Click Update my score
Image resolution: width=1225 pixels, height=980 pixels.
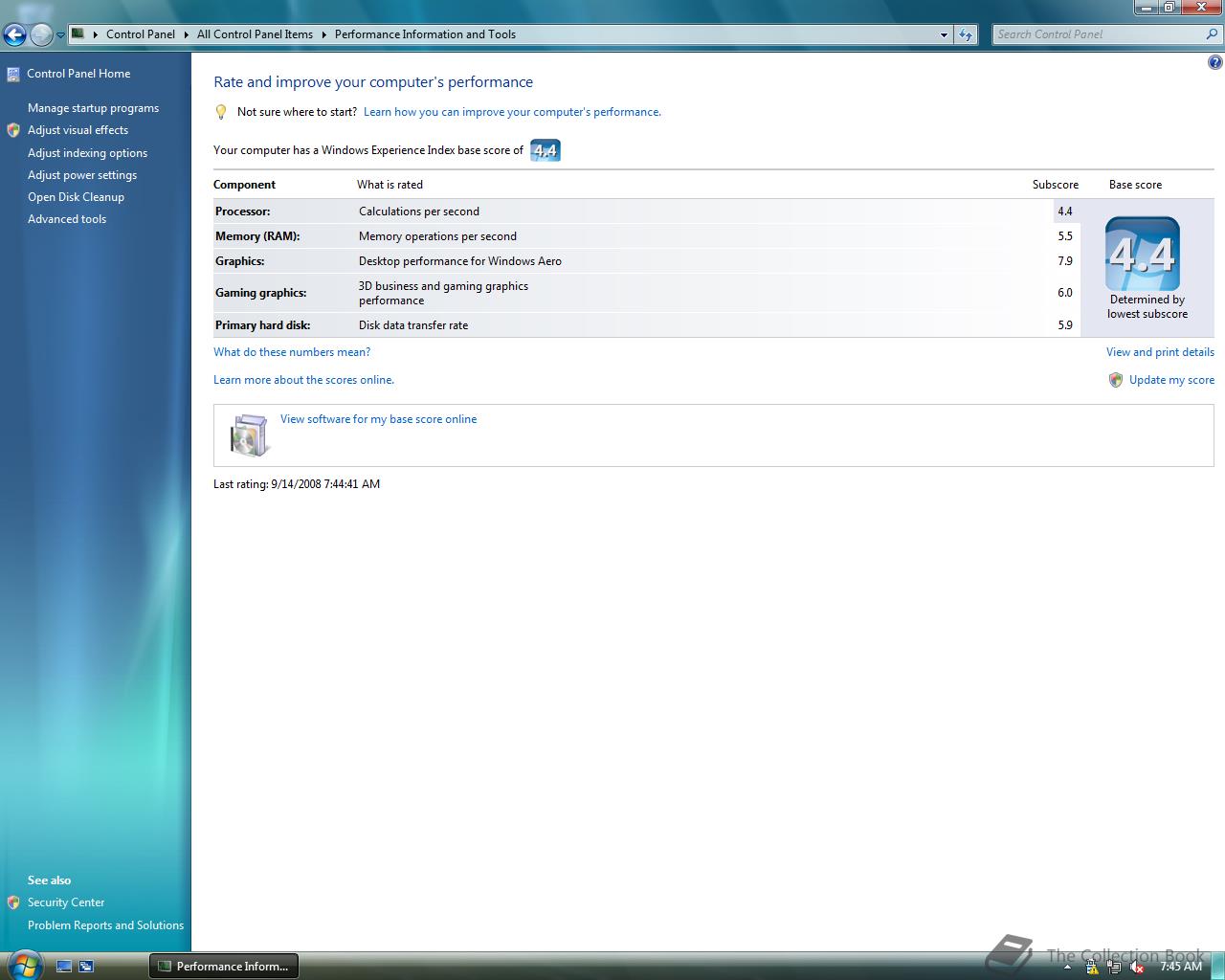1171,380
